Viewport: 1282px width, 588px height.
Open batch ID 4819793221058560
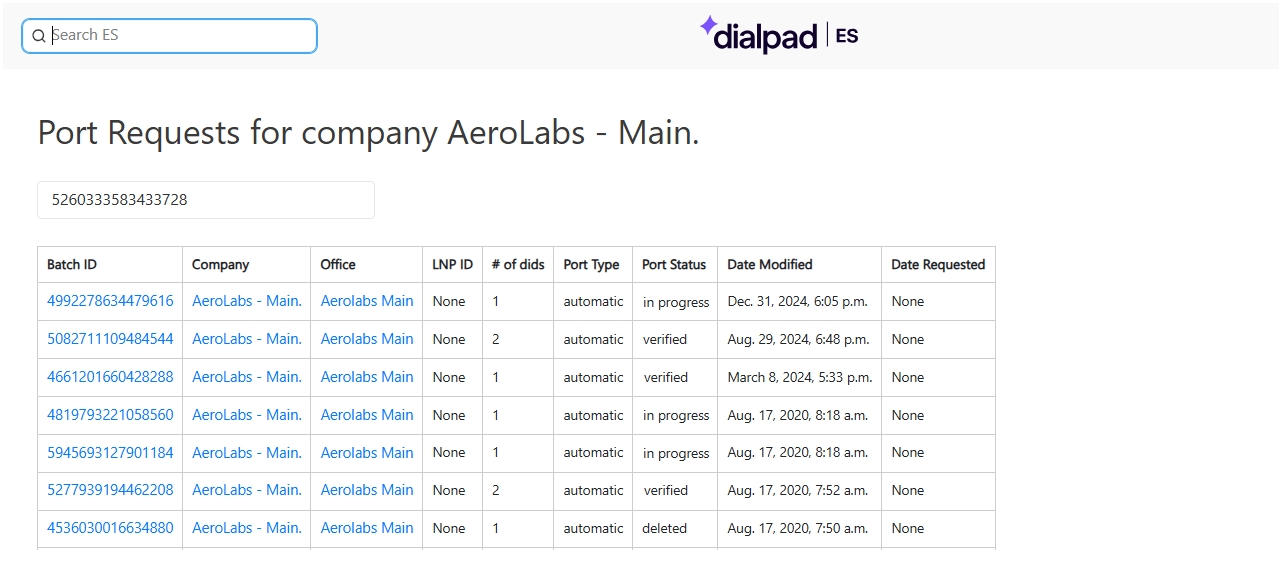coord(110,415)
